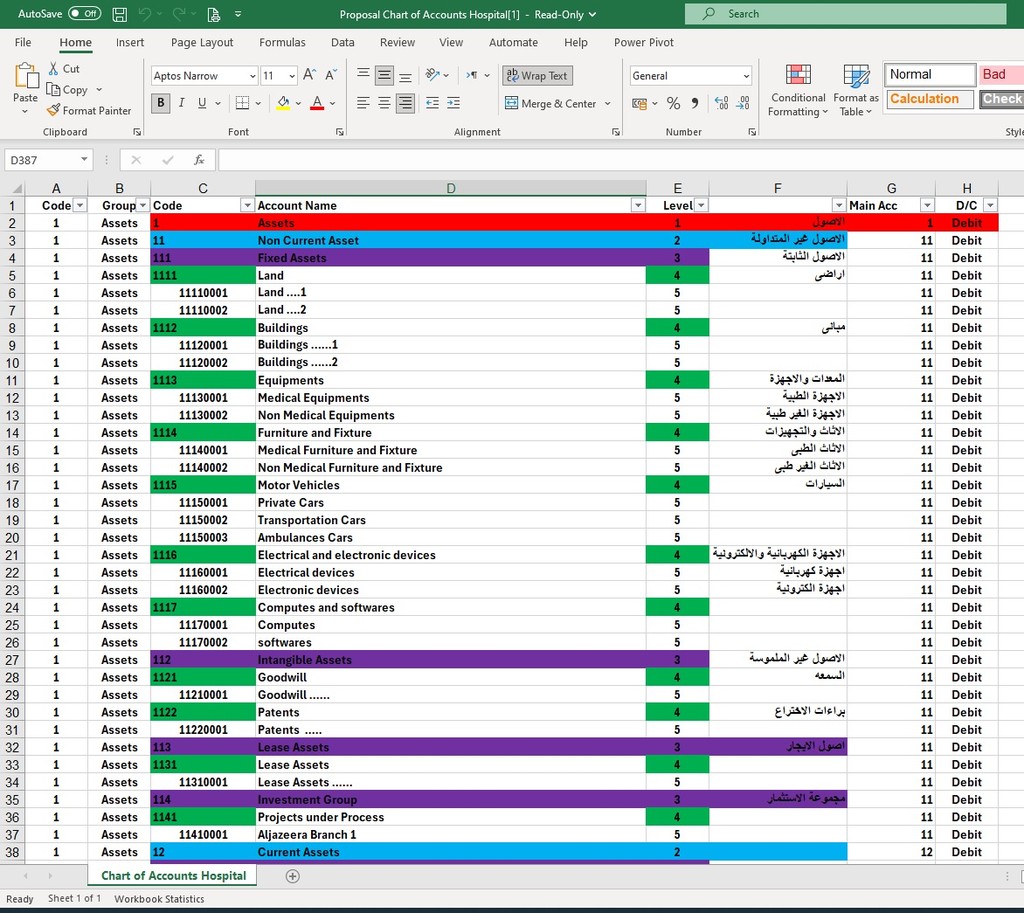The image size is (1024, 913).
Task: Open the File menu
Action: coord(23,42)
